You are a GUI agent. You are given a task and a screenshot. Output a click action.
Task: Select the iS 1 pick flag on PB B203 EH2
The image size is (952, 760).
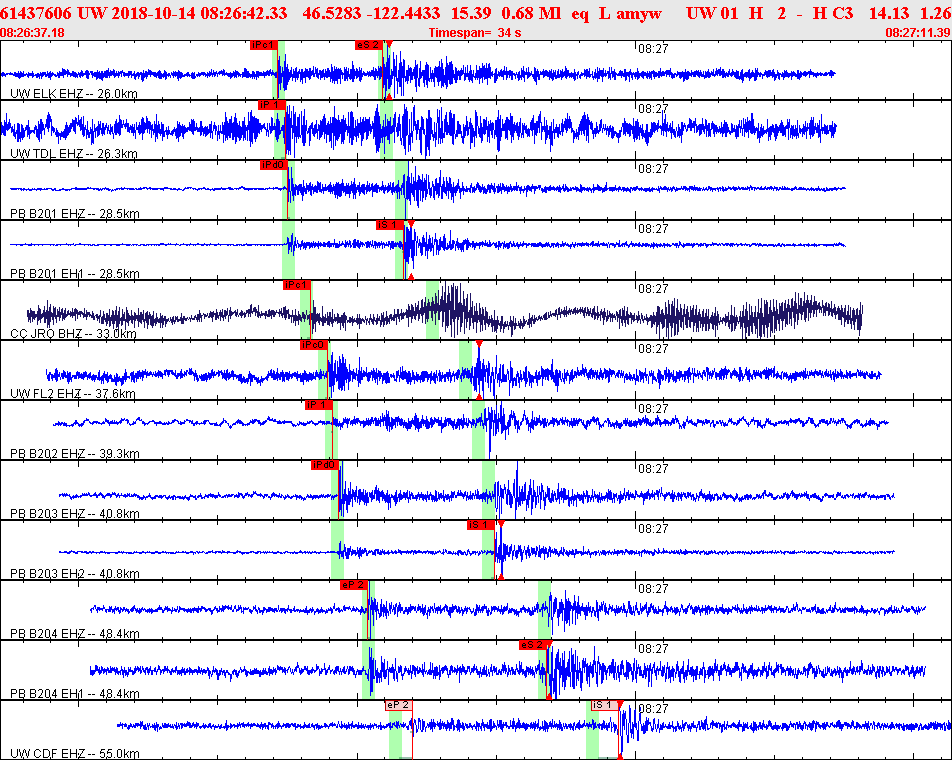(480, 526)
